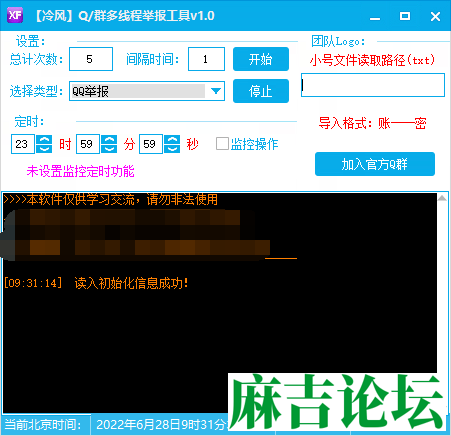Close the 举报工具 window
The image size is (451, 436).
pos(435,16)
